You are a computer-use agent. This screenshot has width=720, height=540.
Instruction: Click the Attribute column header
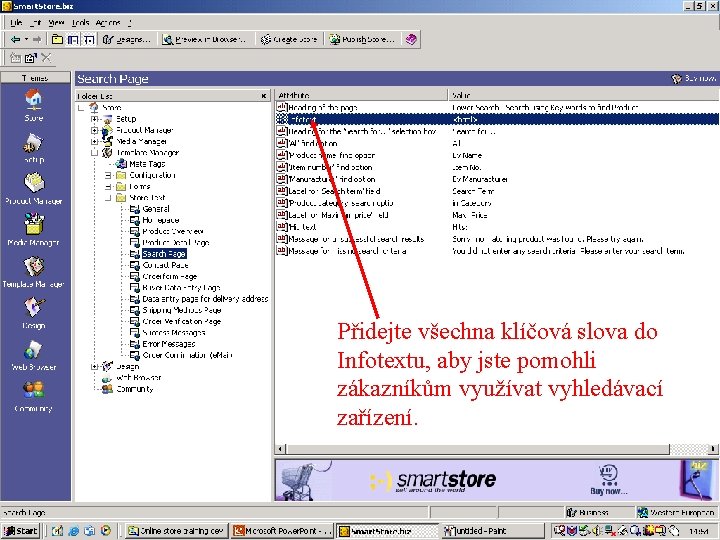click(x=361, y=95)
